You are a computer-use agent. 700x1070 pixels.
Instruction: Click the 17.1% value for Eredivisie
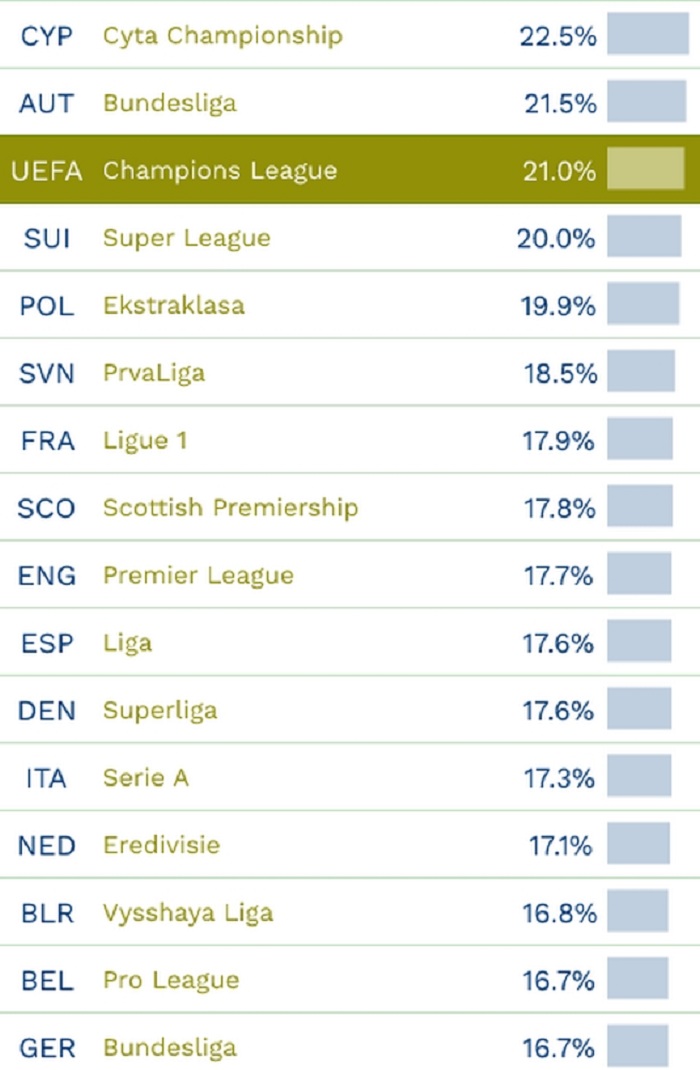pos(562,845)
